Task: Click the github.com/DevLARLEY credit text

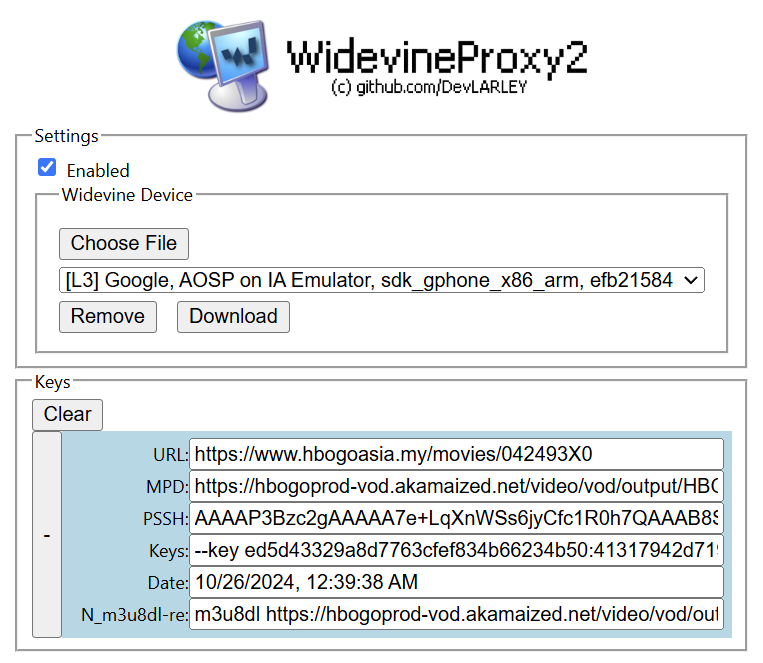Action: point(429,87)
